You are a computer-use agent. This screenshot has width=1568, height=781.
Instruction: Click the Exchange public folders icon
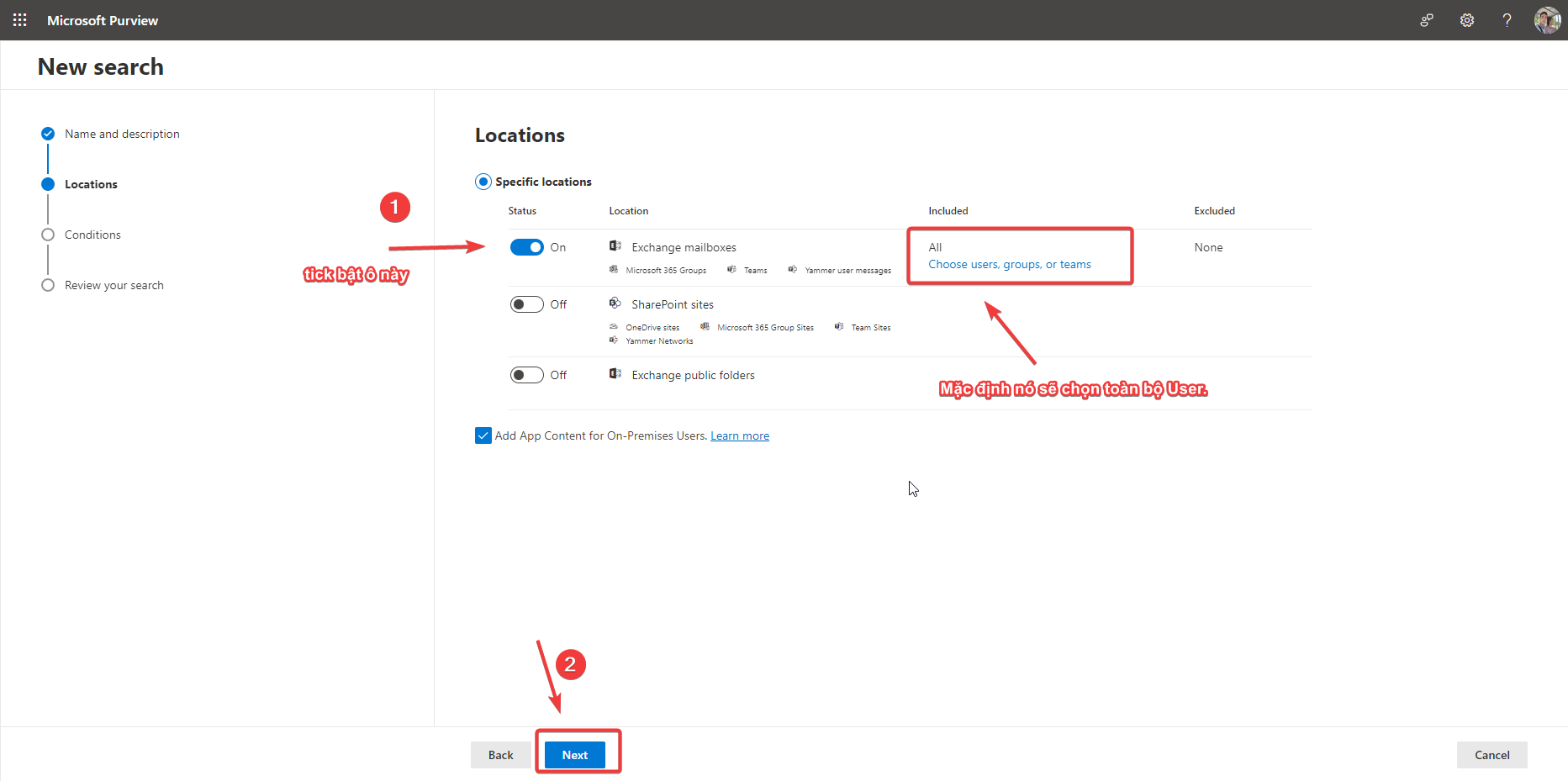coord(615,374)
